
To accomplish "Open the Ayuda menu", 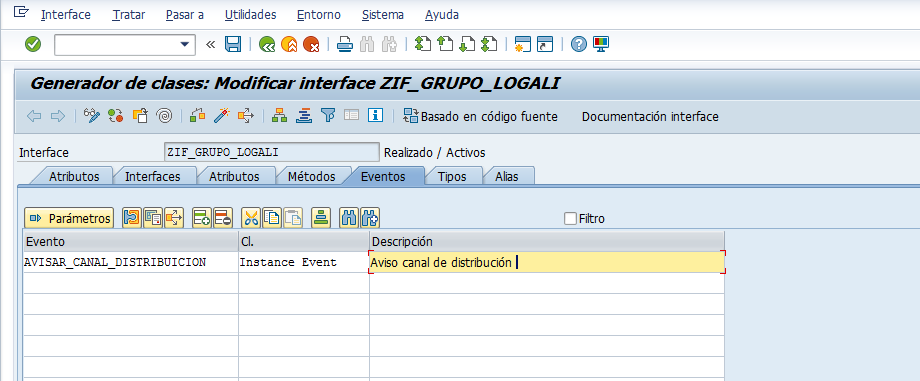I will tap(442, 15).
